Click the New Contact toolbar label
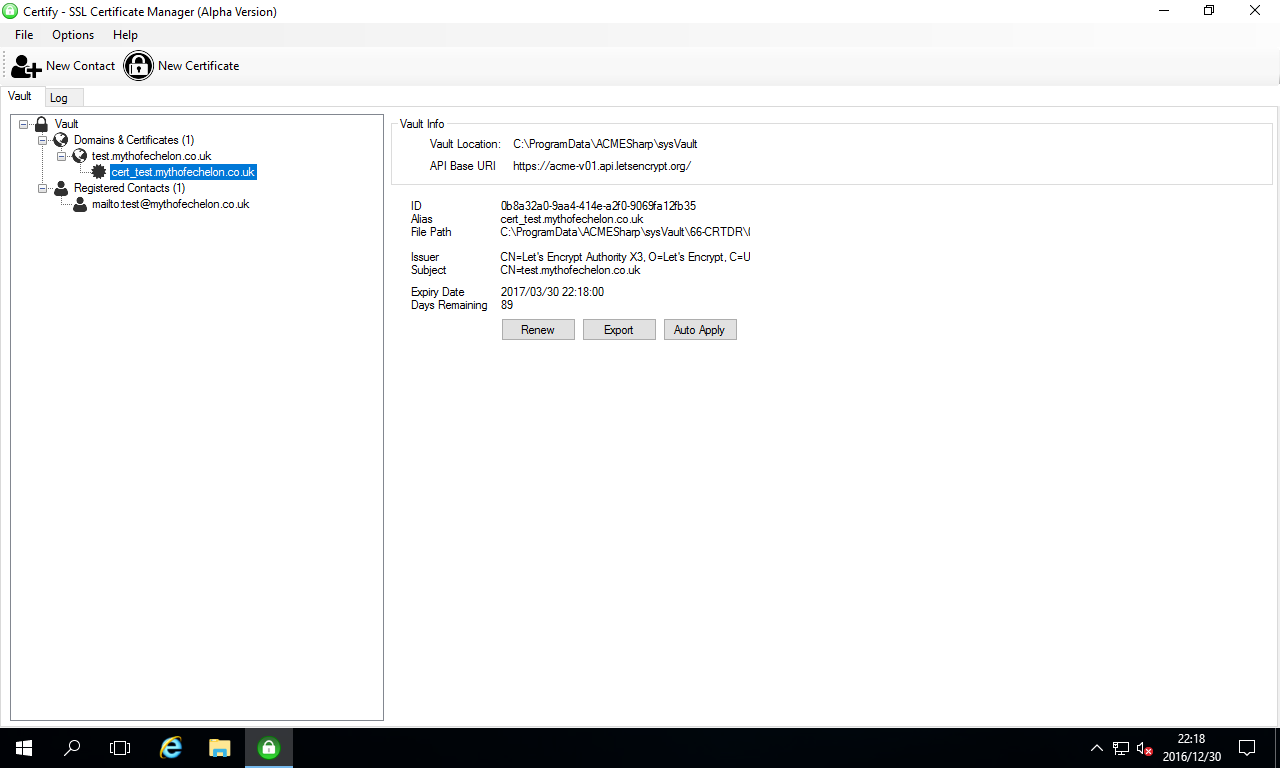 click(x=81, y=66)
